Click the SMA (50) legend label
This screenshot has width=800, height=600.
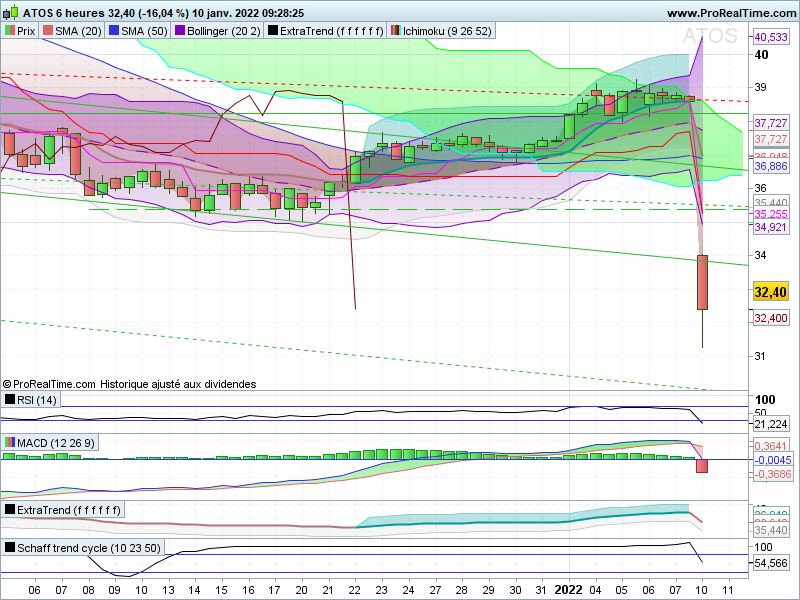pyautogui.click(x=144, y=31)
